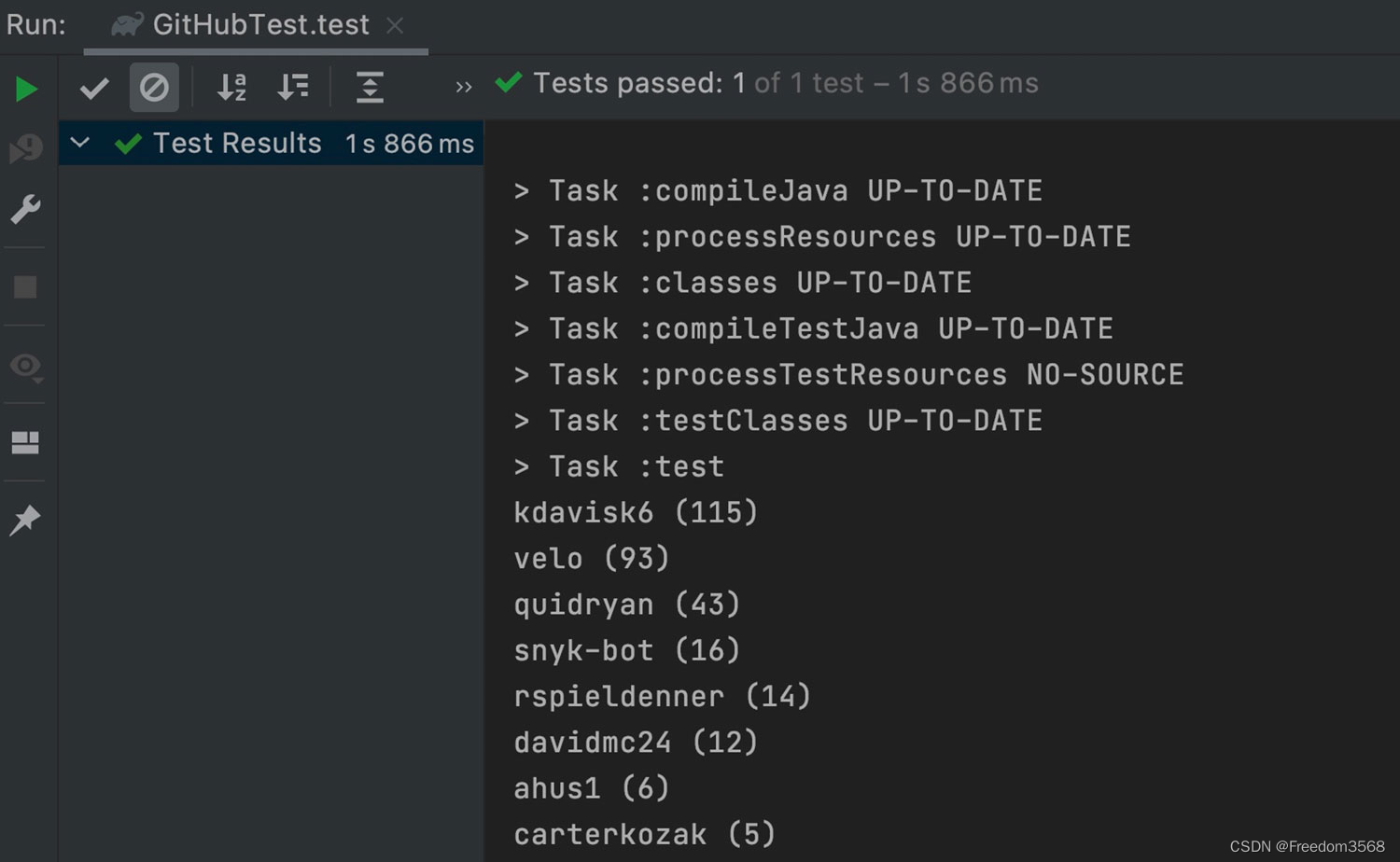Image resolution: width=1400 pixels, height=862 pixels.
Task: Click the green Run (rerun) icon
Action: point(26,89)
